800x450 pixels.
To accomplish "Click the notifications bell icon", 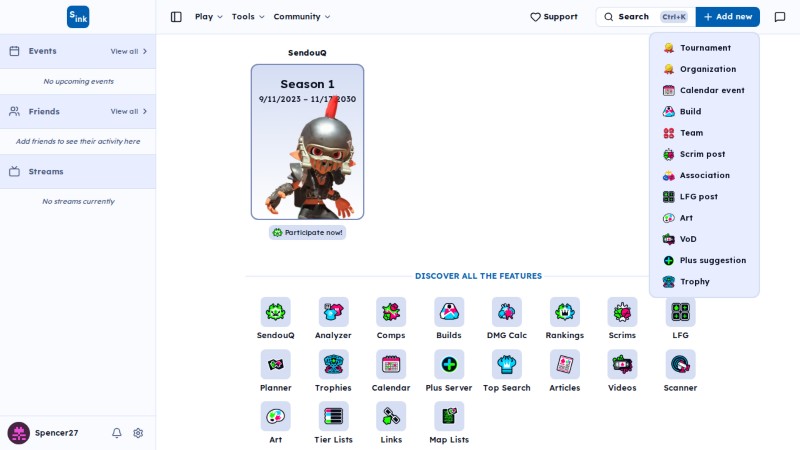I will (x=117, y=433).
